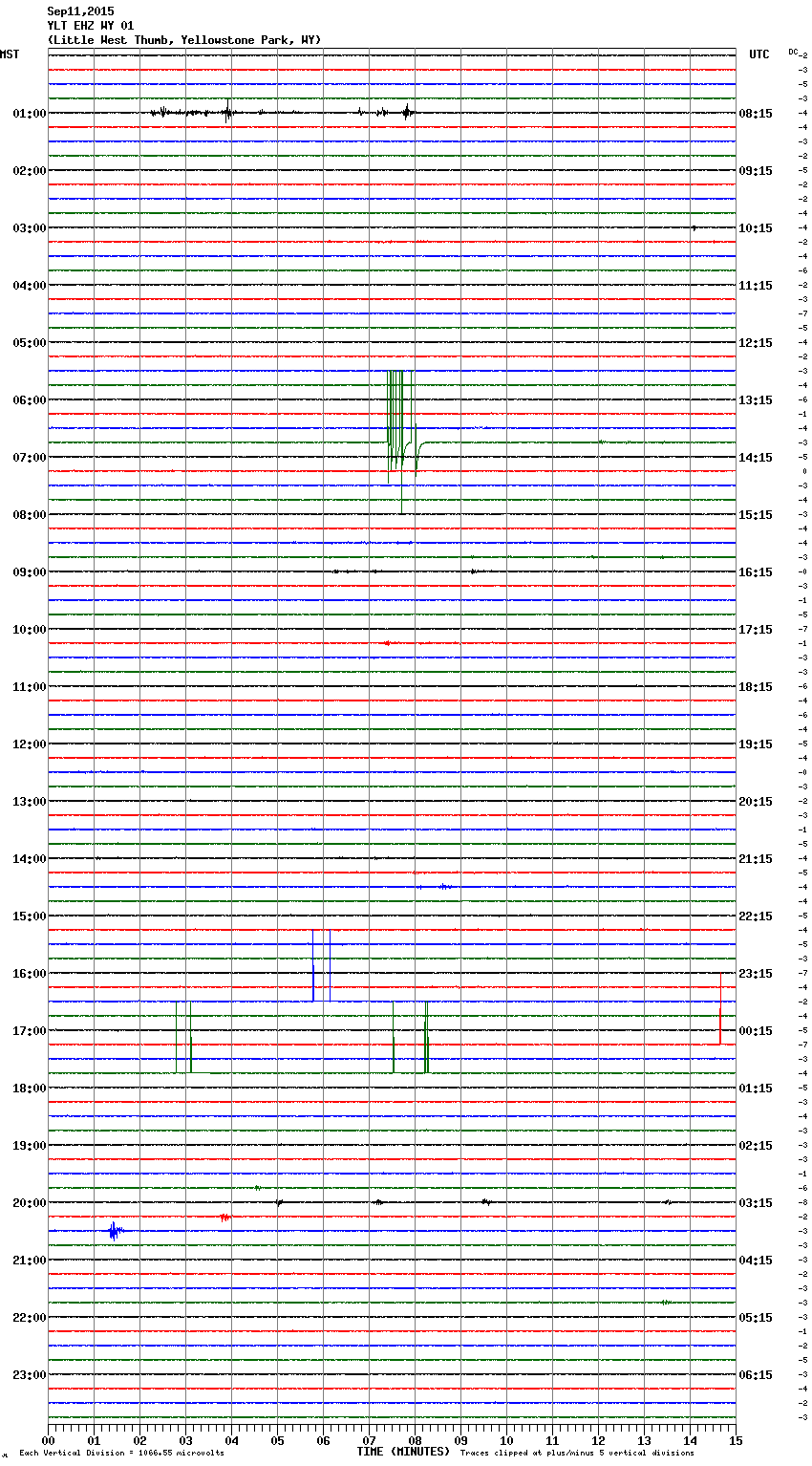The image size is (812, 1466).
Task: Click the '21:00' MST time label
Action: pyautogui.click(x=30, y=1261)
